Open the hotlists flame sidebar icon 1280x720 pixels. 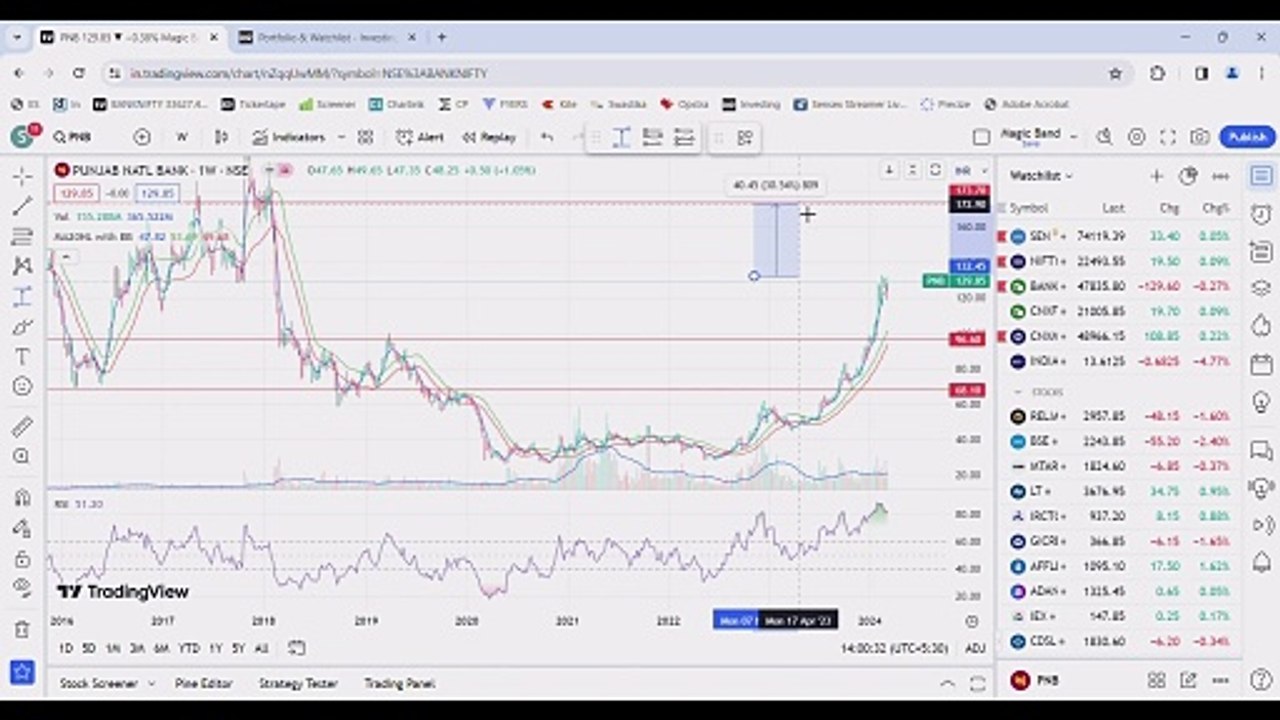[x=1261, y=326]
